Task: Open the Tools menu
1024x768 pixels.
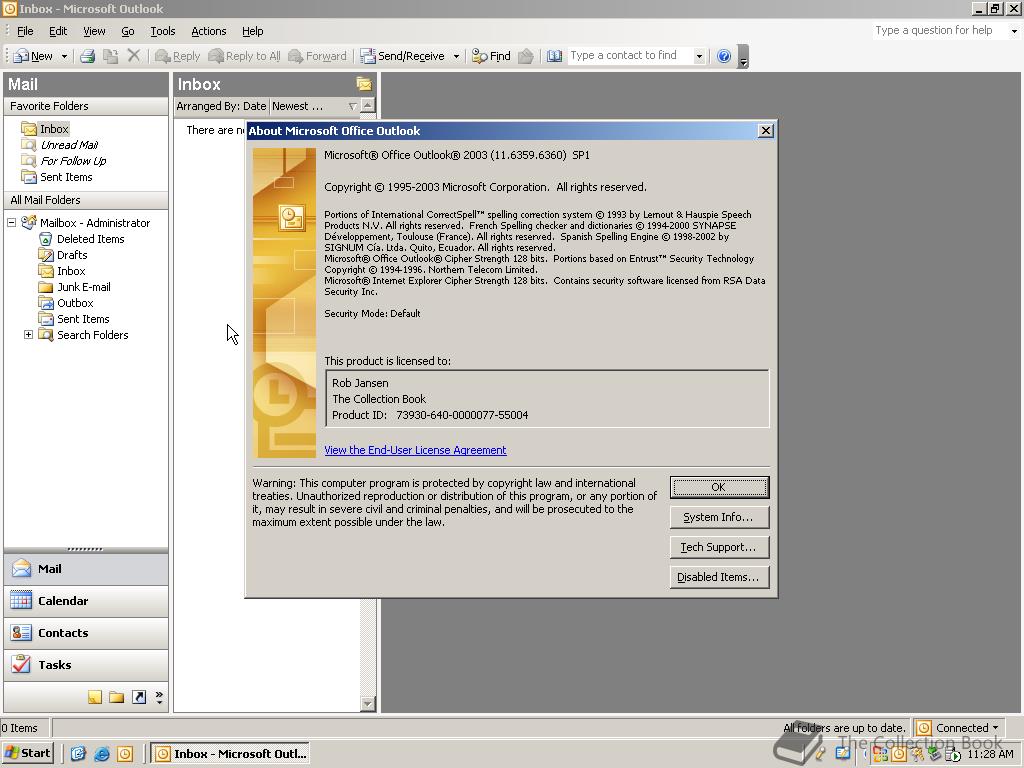Action: pyautogui.click(x=163, y=31)
